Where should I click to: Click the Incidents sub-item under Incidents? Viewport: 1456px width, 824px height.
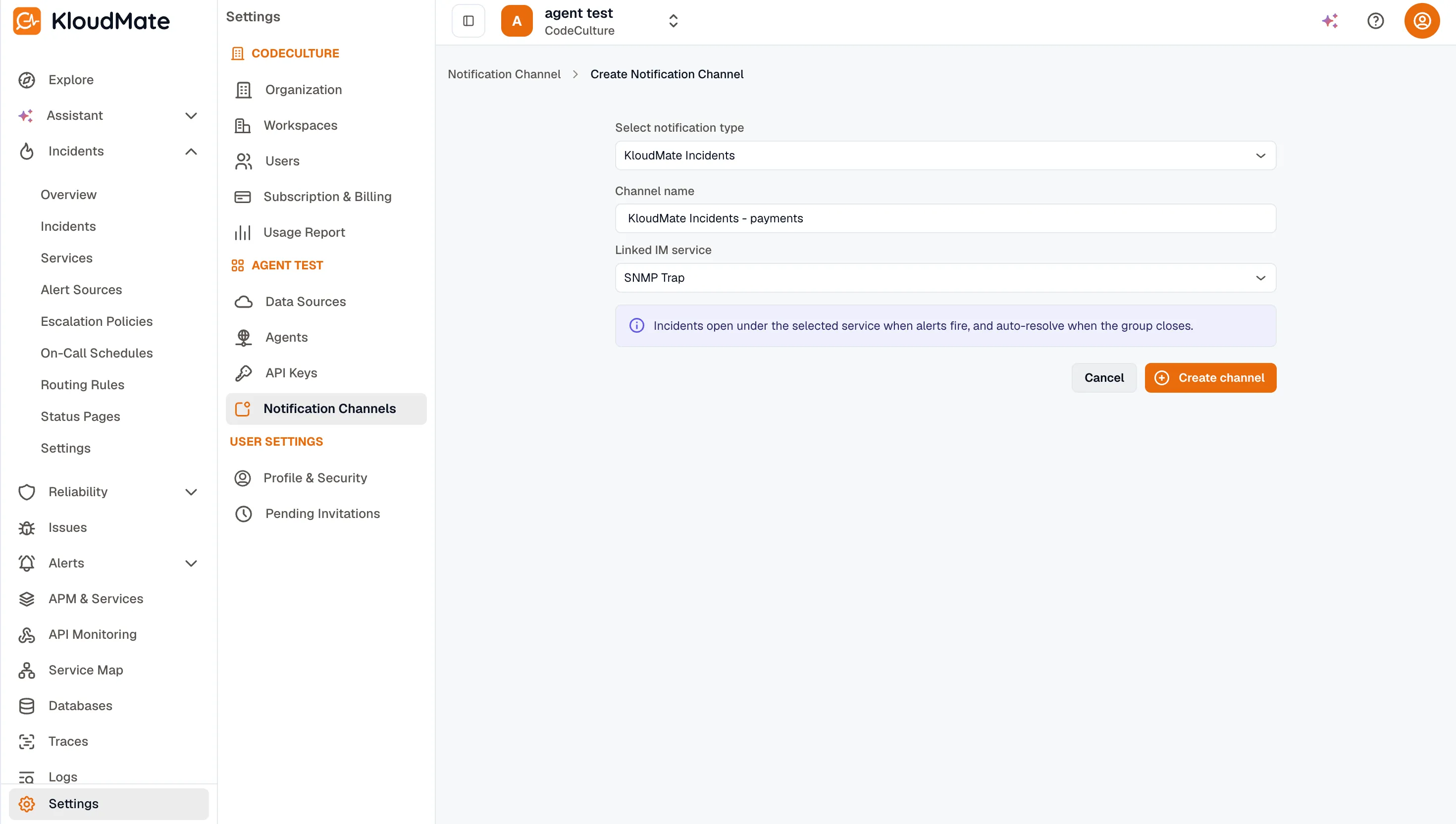tap(68, 226)
